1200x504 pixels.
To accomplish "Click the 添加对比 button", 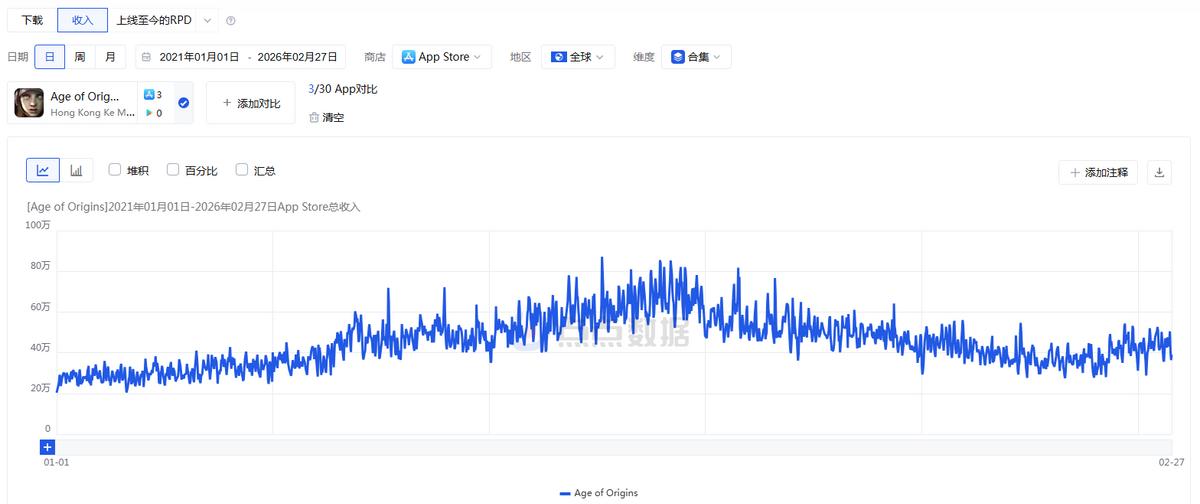I will tap(251, 103).
